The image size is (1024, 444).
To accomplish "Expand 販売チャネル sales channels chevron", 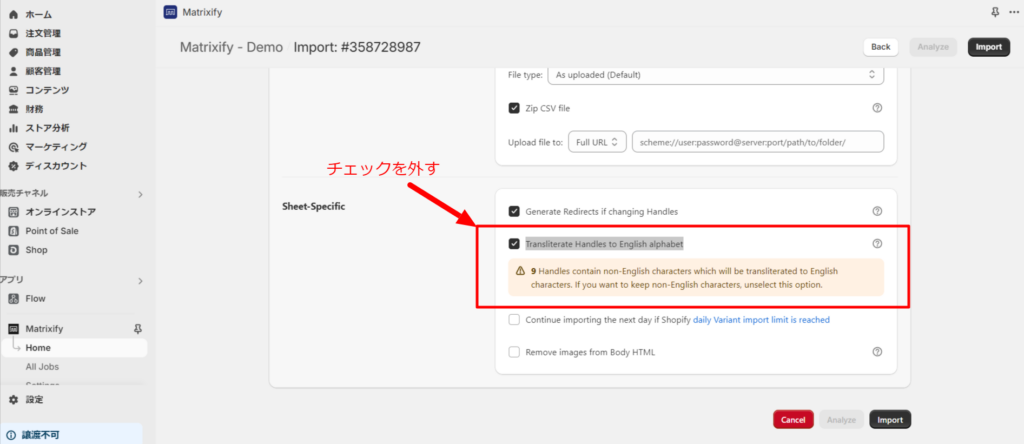I will (140, 194).
